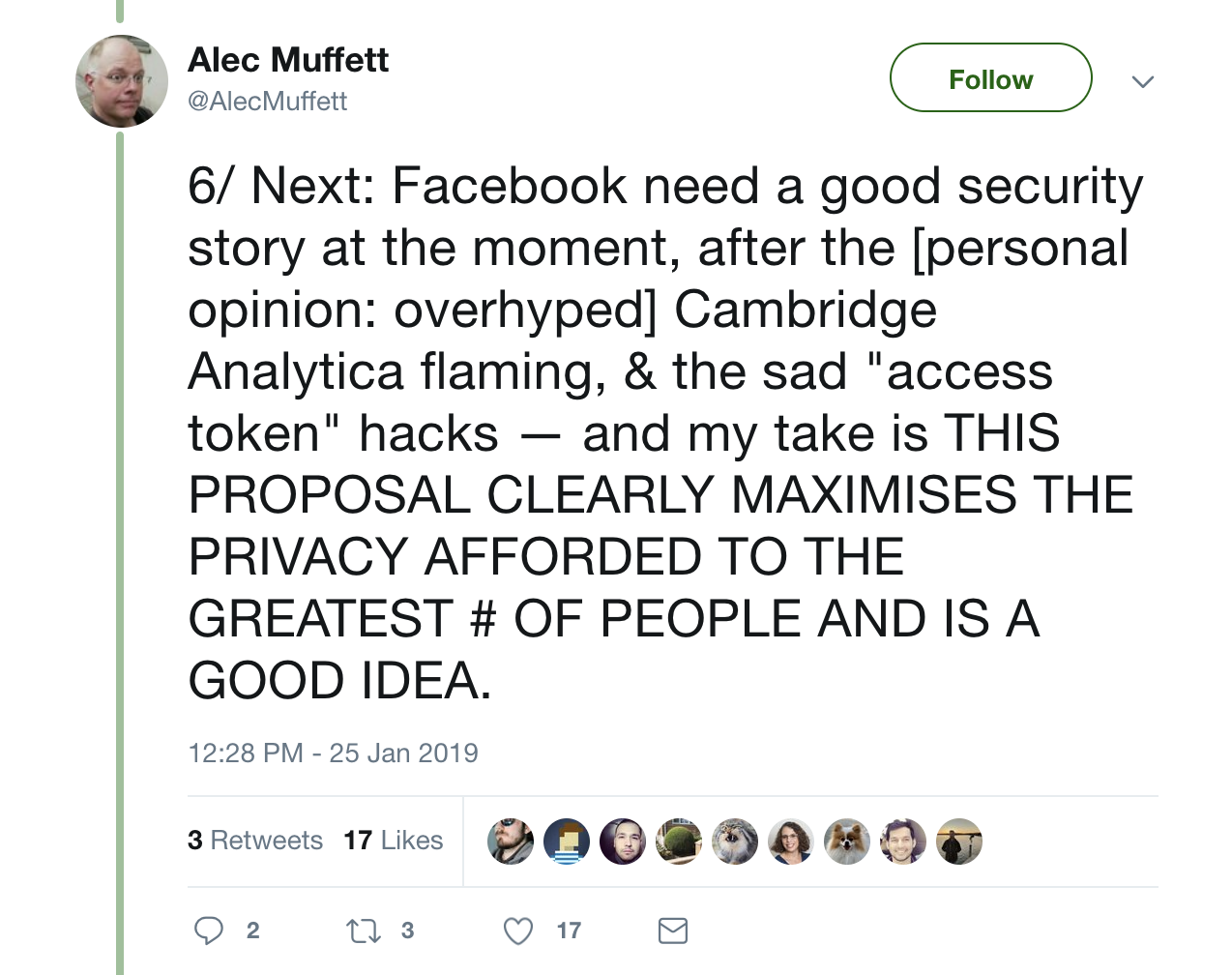This screenshot has width=1232, height=975.
Task: Open Alec Muffett's profile picture
Action: click(x=122, y=81)
